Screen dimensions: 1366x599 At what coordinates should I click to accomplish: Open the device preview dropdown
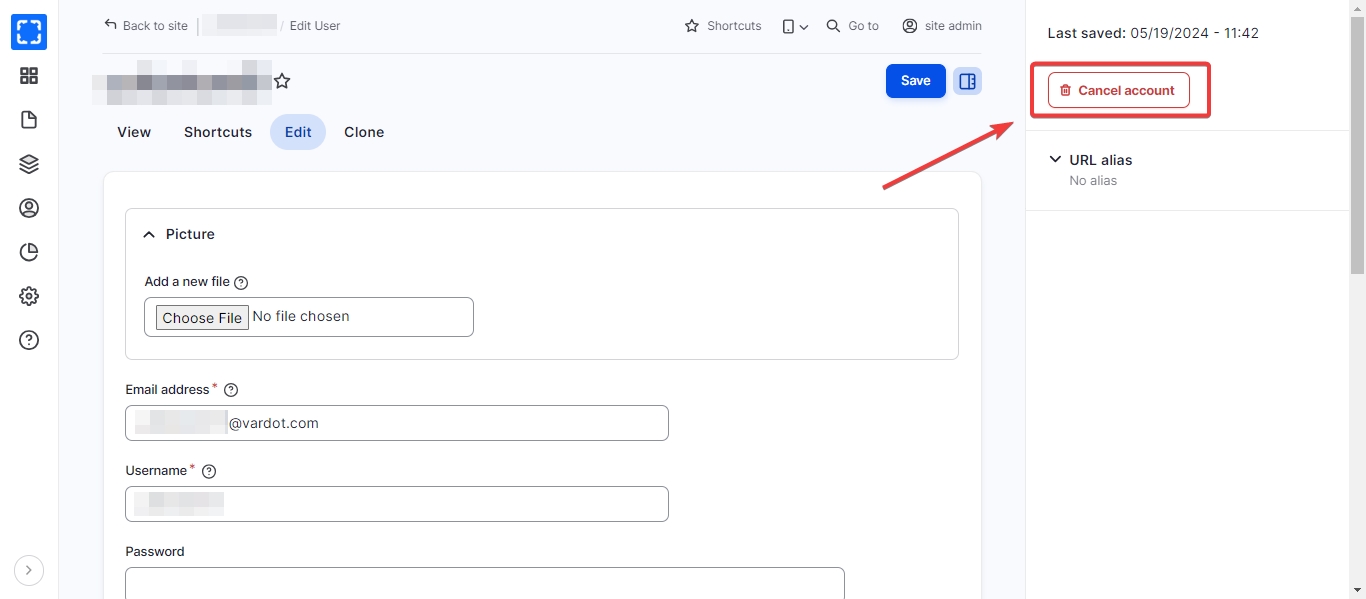tap(795, 26)
